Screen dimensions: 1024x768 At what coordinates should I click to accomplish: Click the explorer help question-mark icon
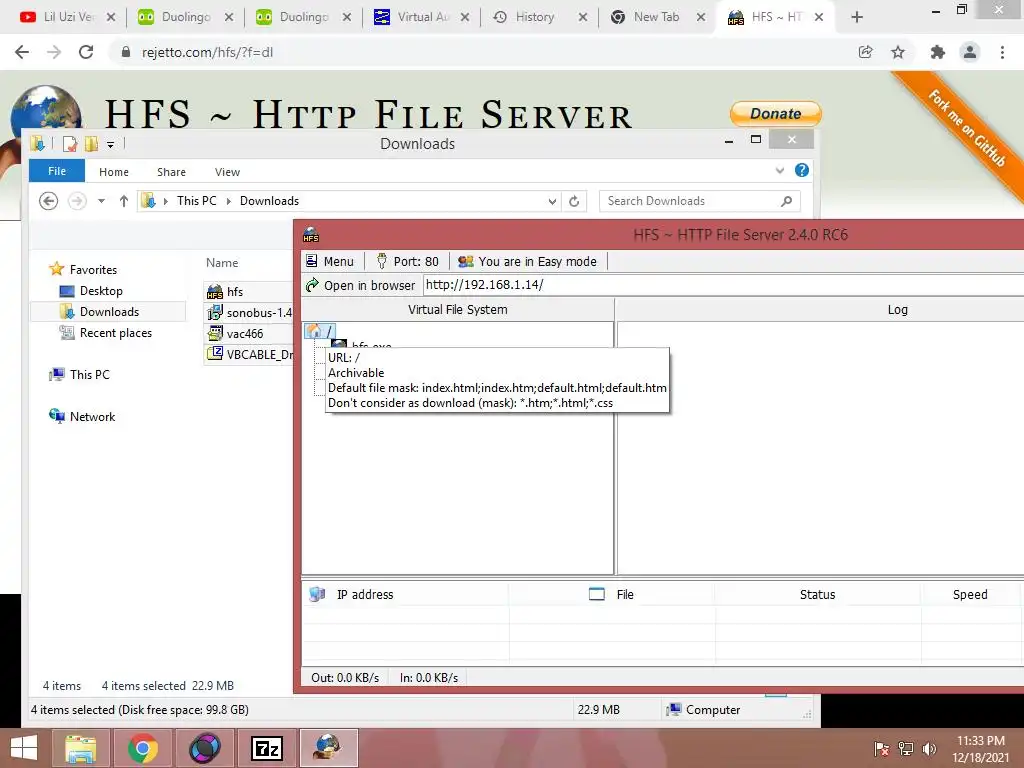pyautogui.click(x=802, y=170)
